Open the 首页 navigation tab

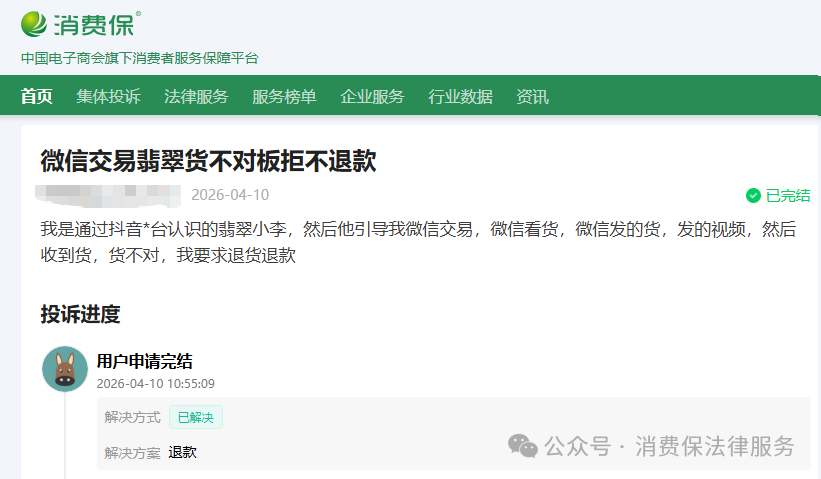coord(37,97)
